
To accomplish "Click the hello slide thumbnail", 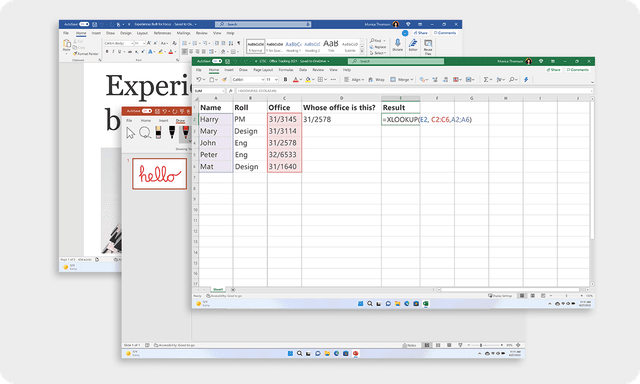I will pos(159,174).
